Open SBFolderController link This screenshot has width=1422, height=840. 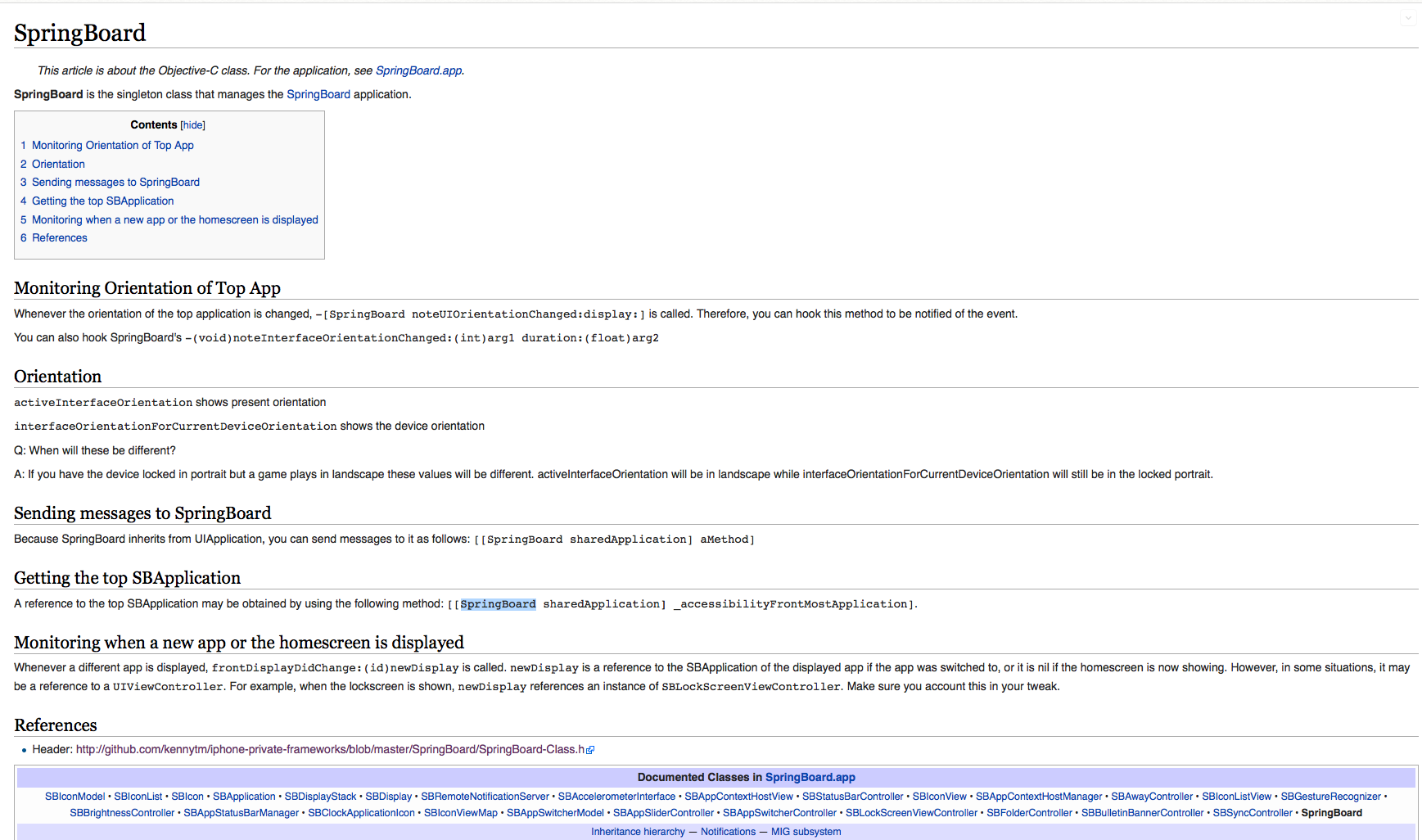point(1029,813)
